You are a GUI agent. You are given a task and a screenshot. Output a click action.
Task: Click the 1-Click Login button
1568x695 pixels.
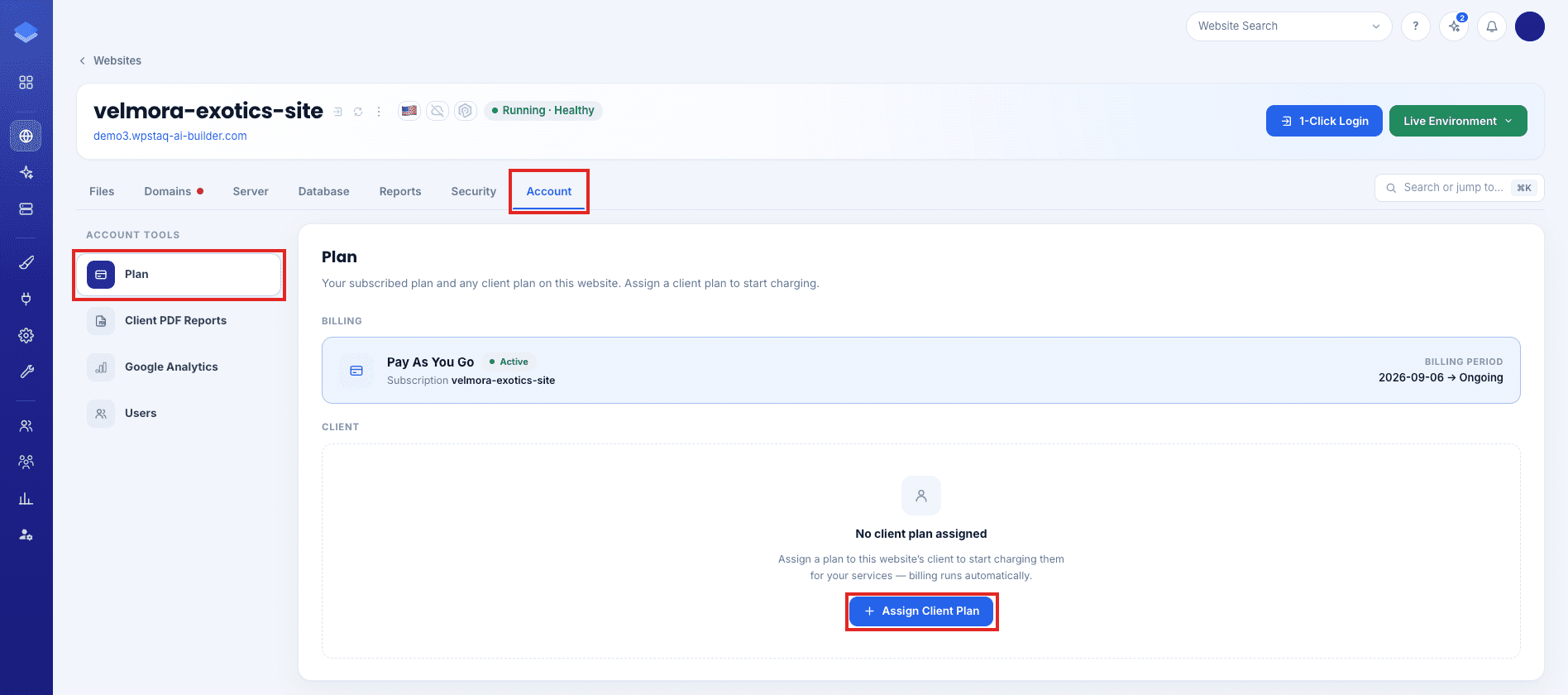coord(1324,121)
